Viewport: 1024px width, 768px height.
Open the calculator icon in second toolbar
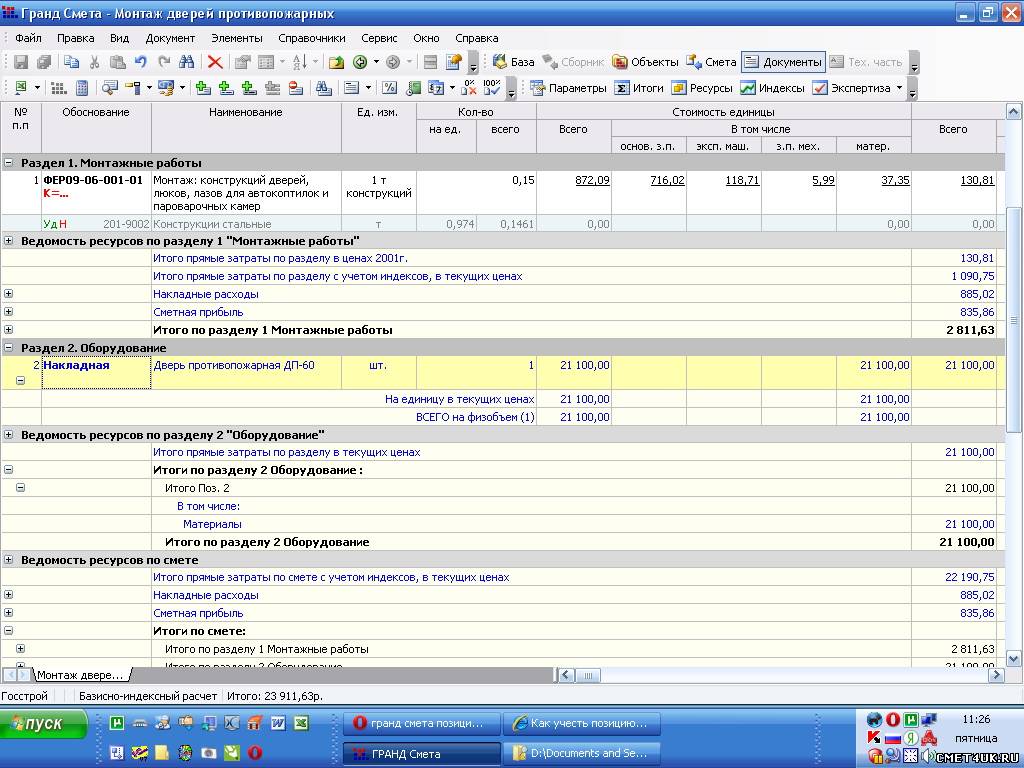point(82,88)
